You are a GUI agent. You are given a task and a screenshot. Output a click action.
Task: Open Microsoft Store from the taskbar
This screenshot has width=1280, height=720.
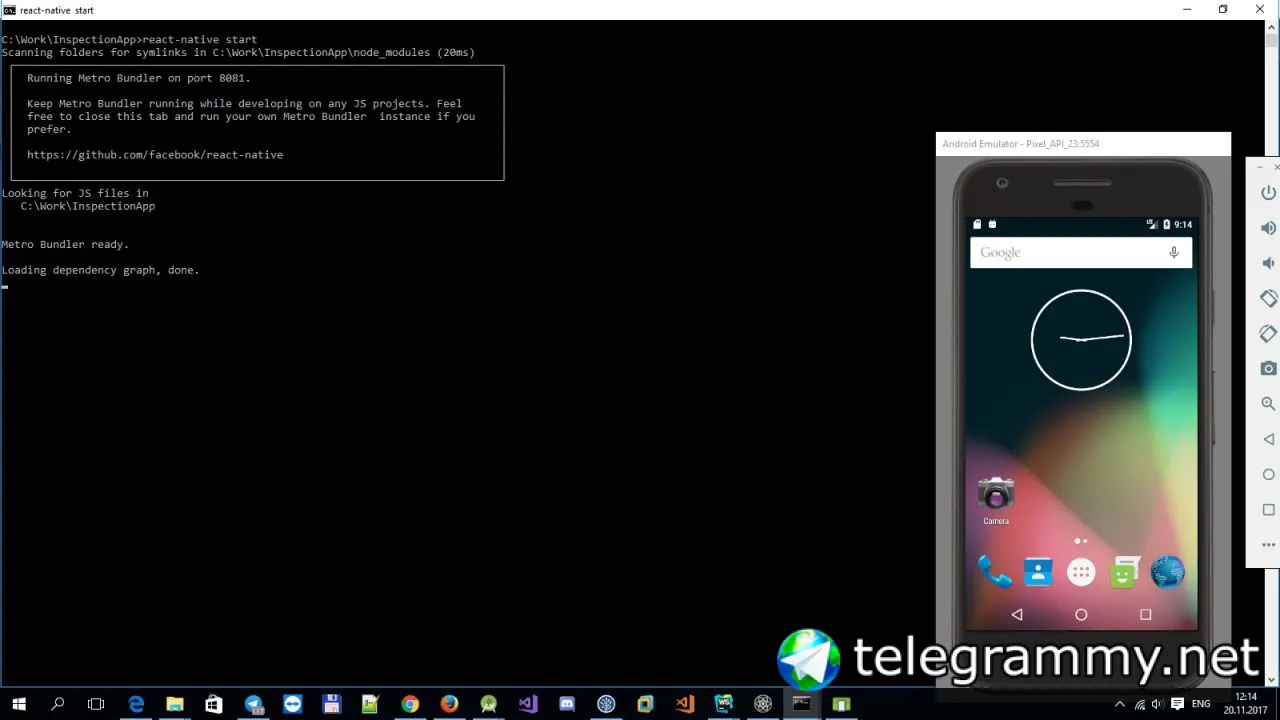[x=214, y=704]
